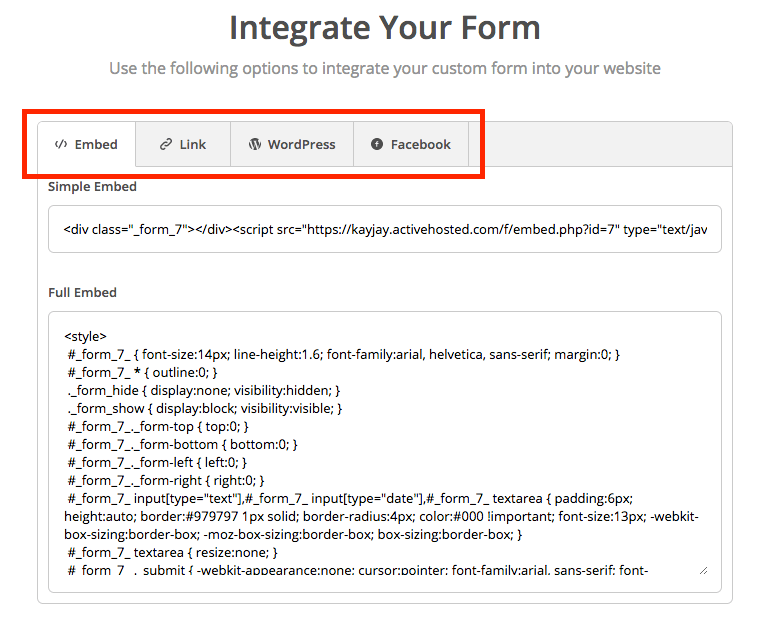This screenshot has height=628, width=769.
Task: Select the WordPress tab
Action: click(x=292, y=144)
